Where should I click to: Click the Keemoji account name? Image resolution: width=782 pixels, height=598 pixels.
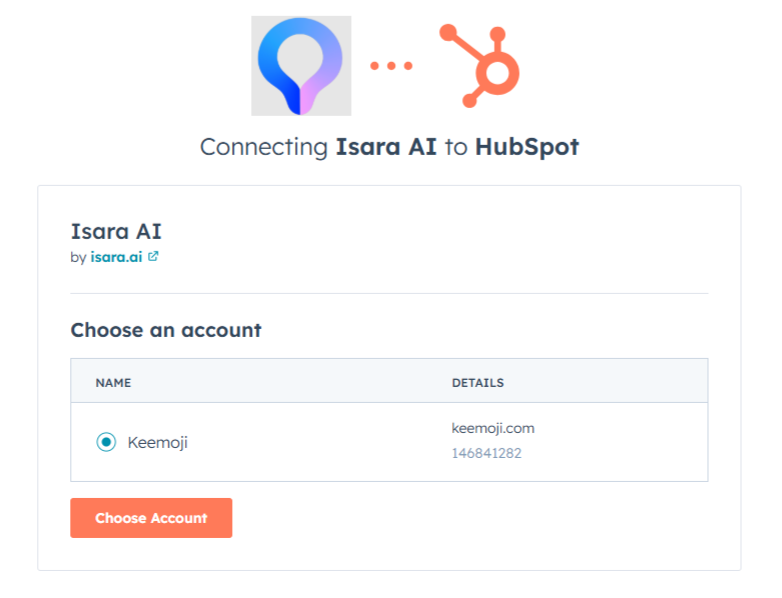pos(158,442)
